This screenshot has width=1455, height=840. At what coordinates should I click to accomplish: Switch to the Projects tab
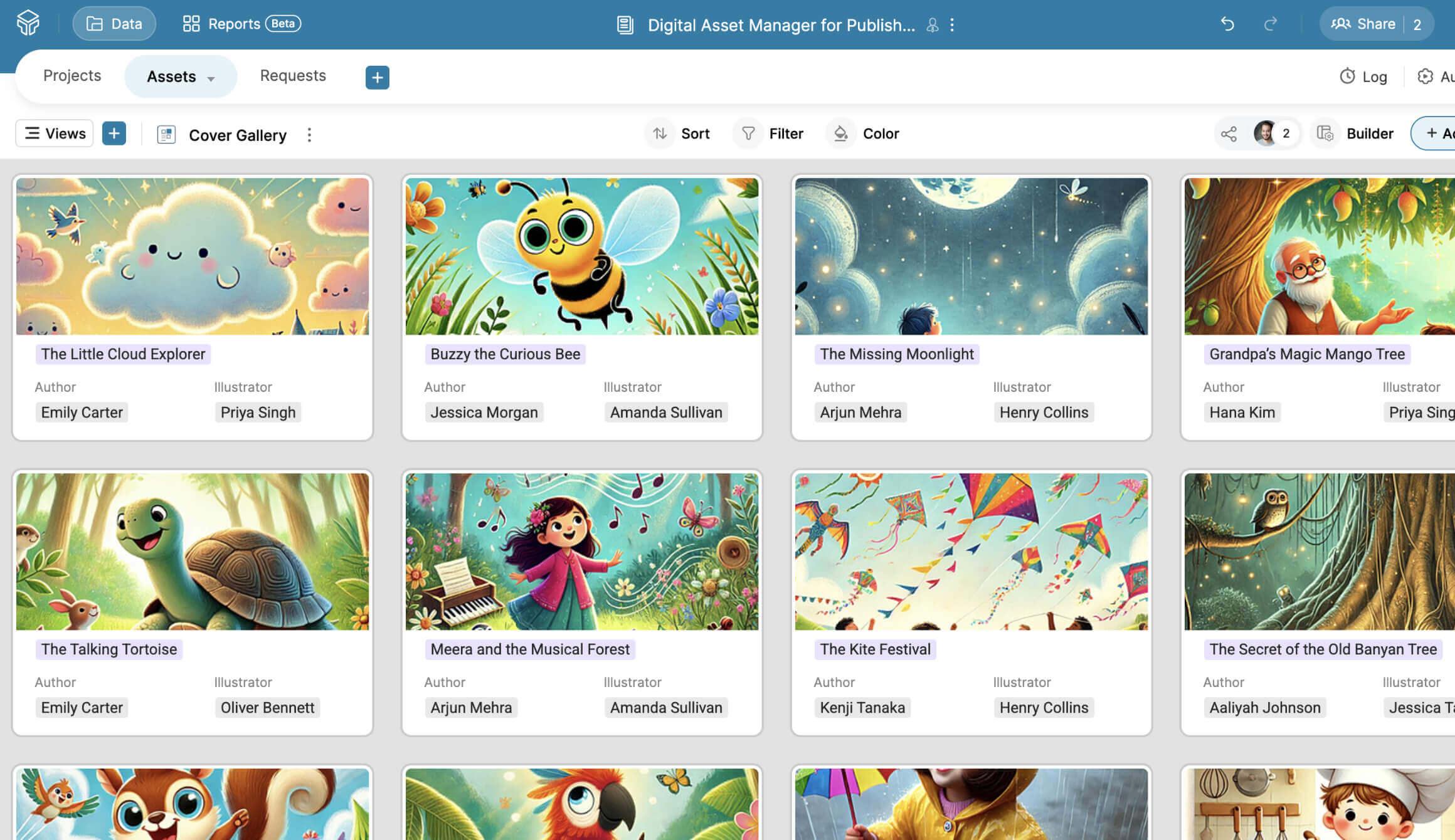pos(72,76)
